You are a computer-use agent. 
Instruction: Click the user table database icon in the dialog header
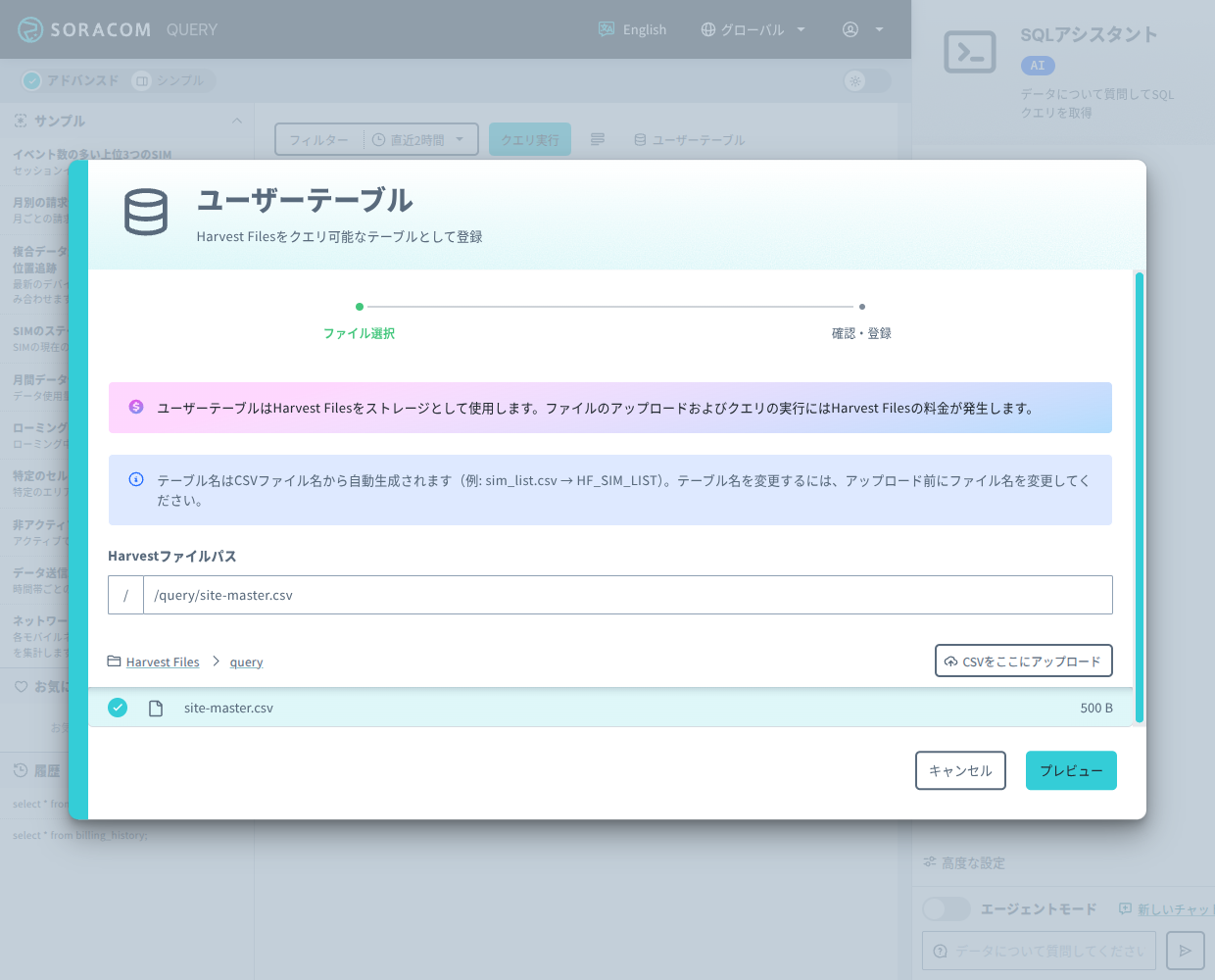click(x=146, y=212)
